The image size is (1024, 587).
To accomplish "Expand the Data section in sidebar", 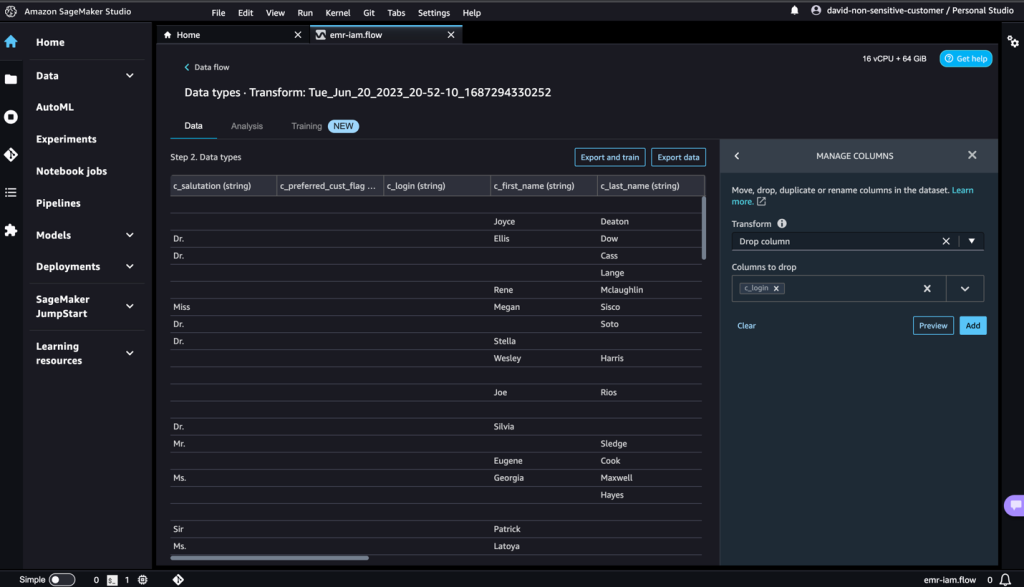I will 129,76.
